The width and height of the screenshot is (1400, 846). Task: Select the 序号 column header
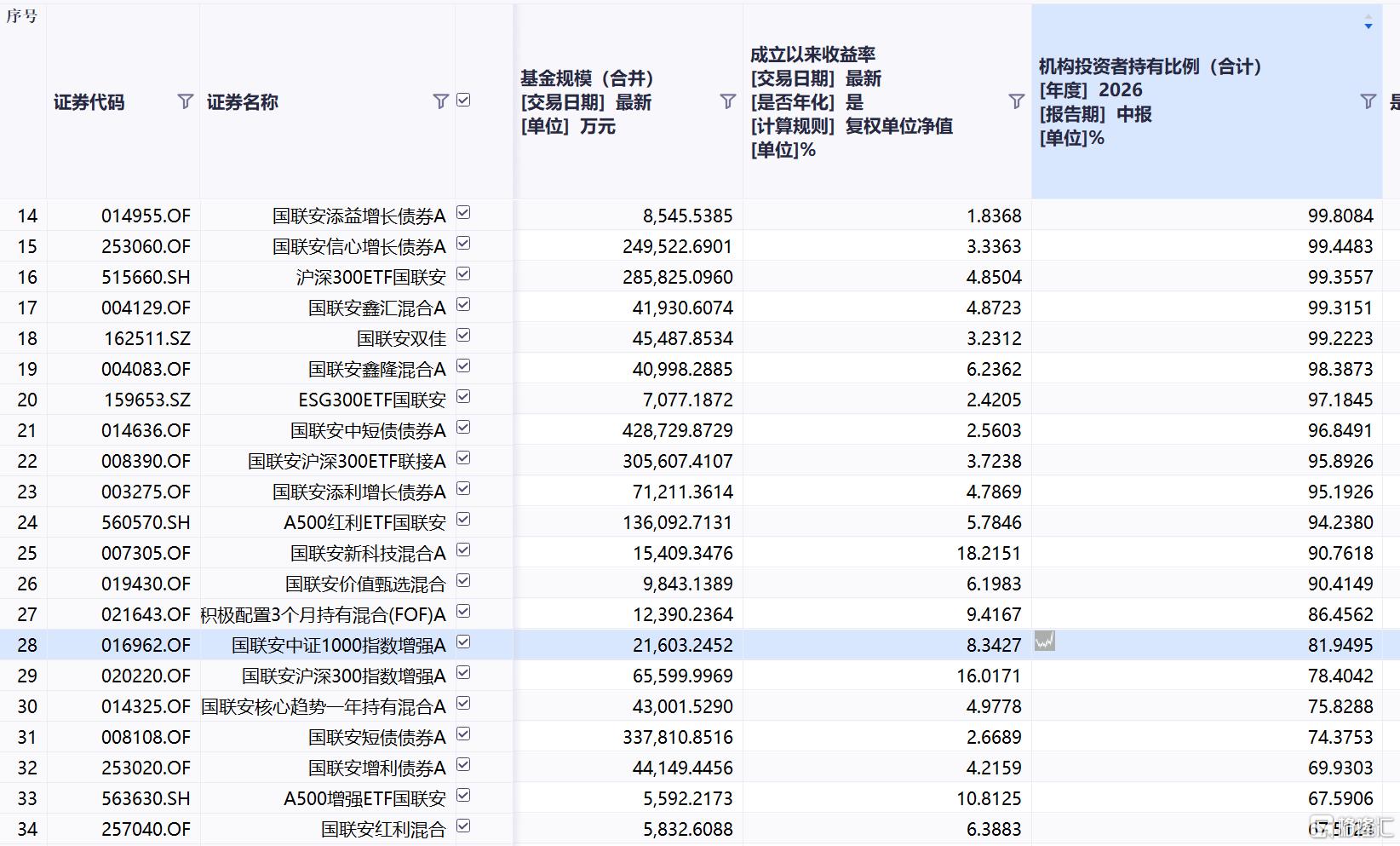[x=22, y=16]
